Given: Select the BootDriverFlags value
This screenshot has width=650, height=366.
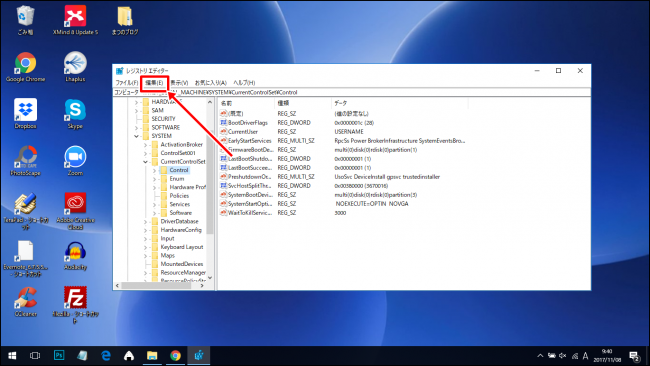Looking at the screenshot, I should [247, 123].
